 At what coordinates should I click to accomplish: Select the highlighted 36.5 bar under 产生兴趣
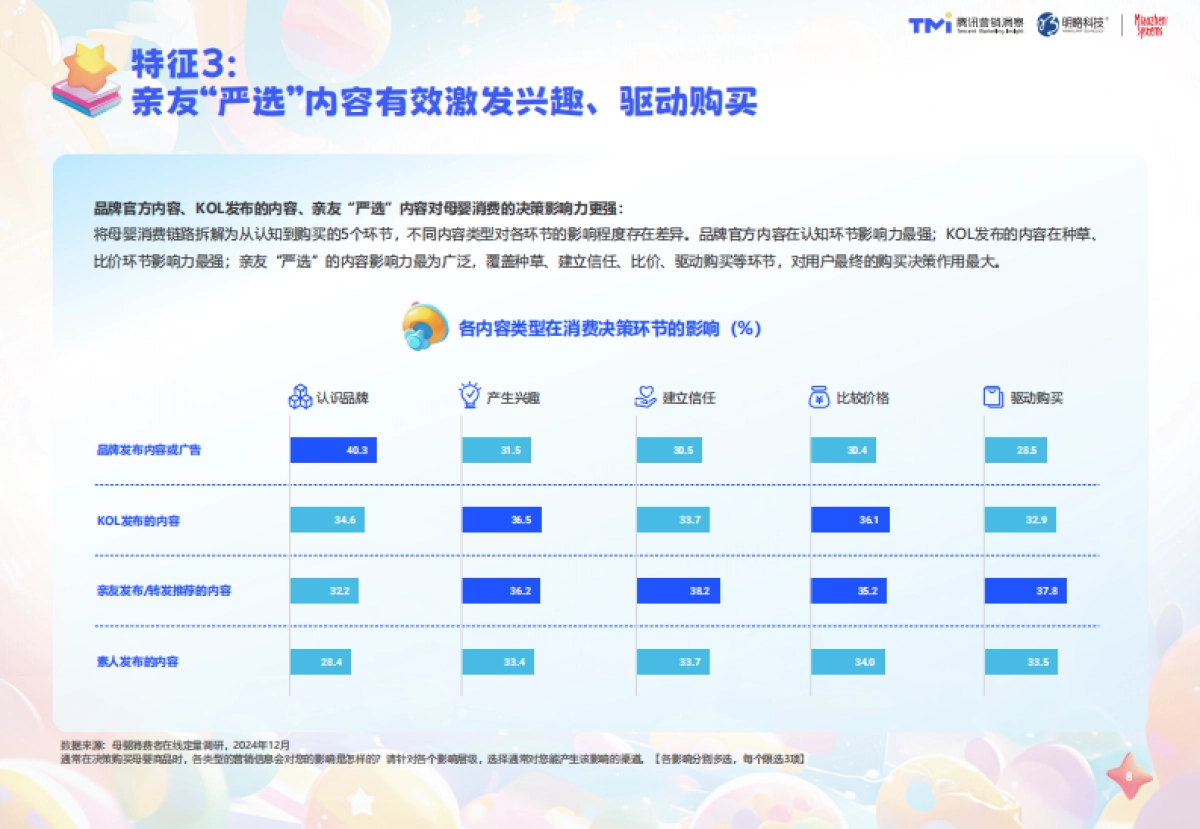[502, 520]
